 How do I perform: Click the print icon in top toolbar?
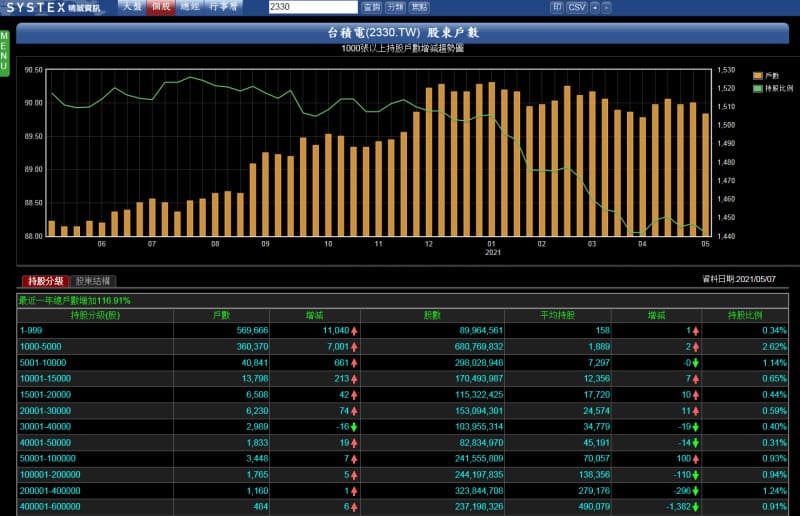click(x=557, y=7)
